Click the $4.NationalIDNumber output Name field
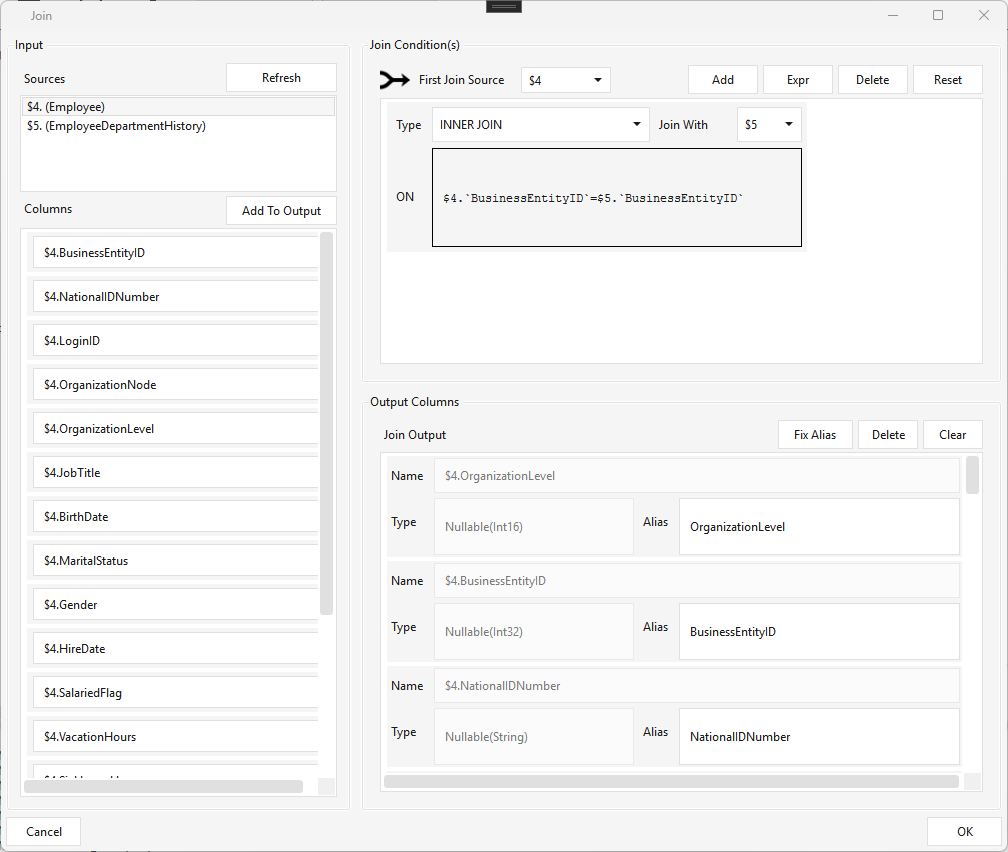 [697, 685]
